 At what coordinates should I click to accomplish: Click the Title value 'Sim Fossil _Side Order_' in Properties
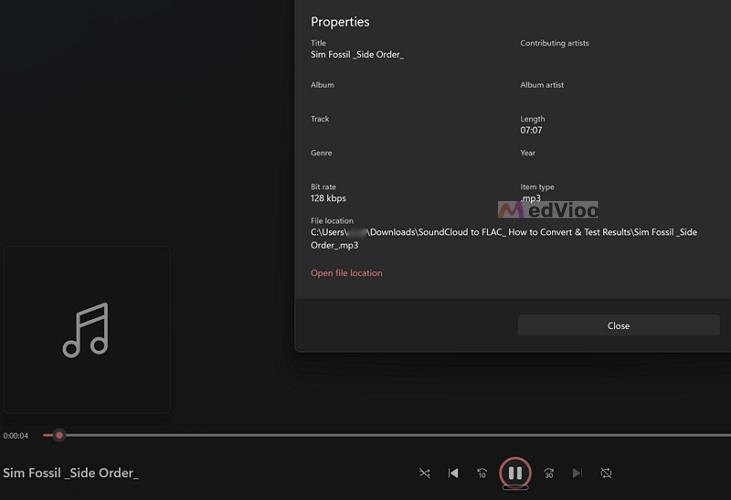pos(357,55)
